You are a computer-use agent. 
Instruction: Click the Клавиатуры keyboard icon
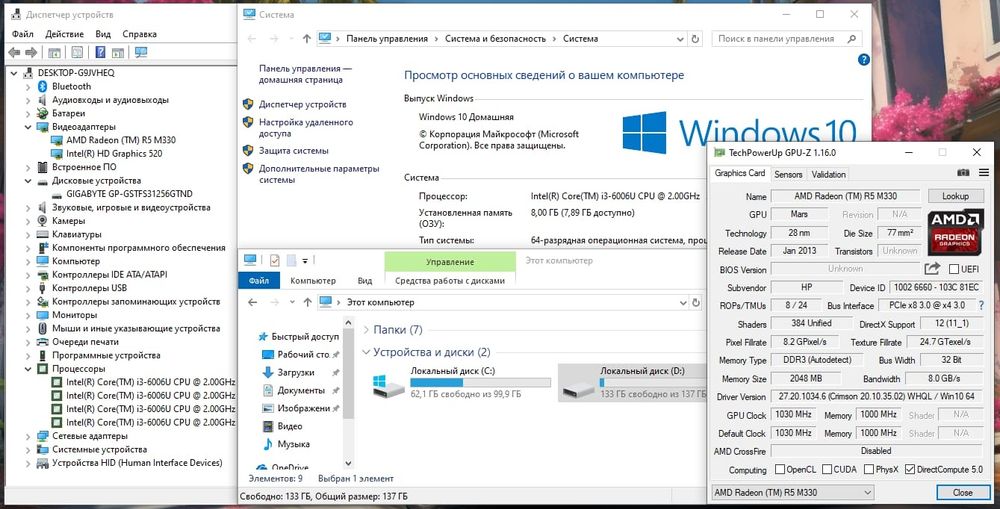pyautogui.click(x=43, y=234)
